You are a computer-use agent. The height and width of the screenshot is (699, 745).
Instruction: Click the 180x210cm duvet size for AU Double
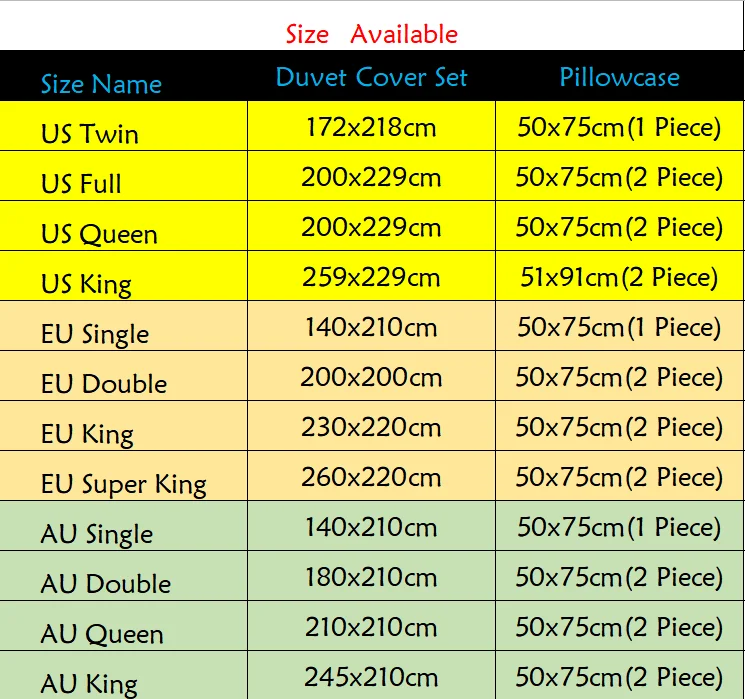click(x=371, y=578)
